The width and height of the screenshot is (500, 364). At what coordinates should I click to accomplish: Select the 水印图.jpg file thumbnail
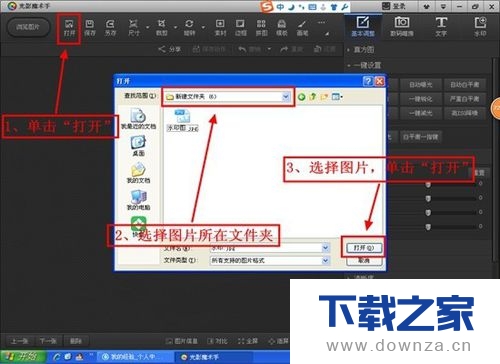point(183,120)
